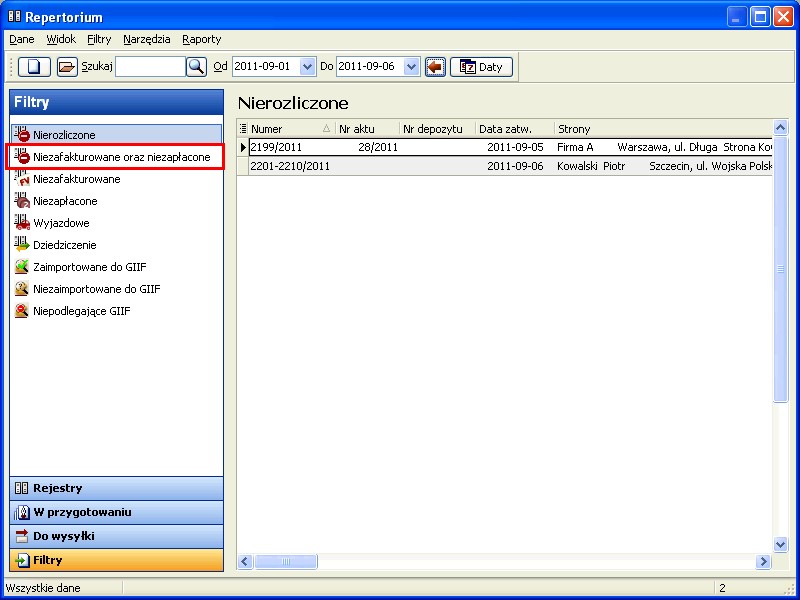Expand the Do date dropdown
Viewport: 800px width, 600px height.
(411, 67)
